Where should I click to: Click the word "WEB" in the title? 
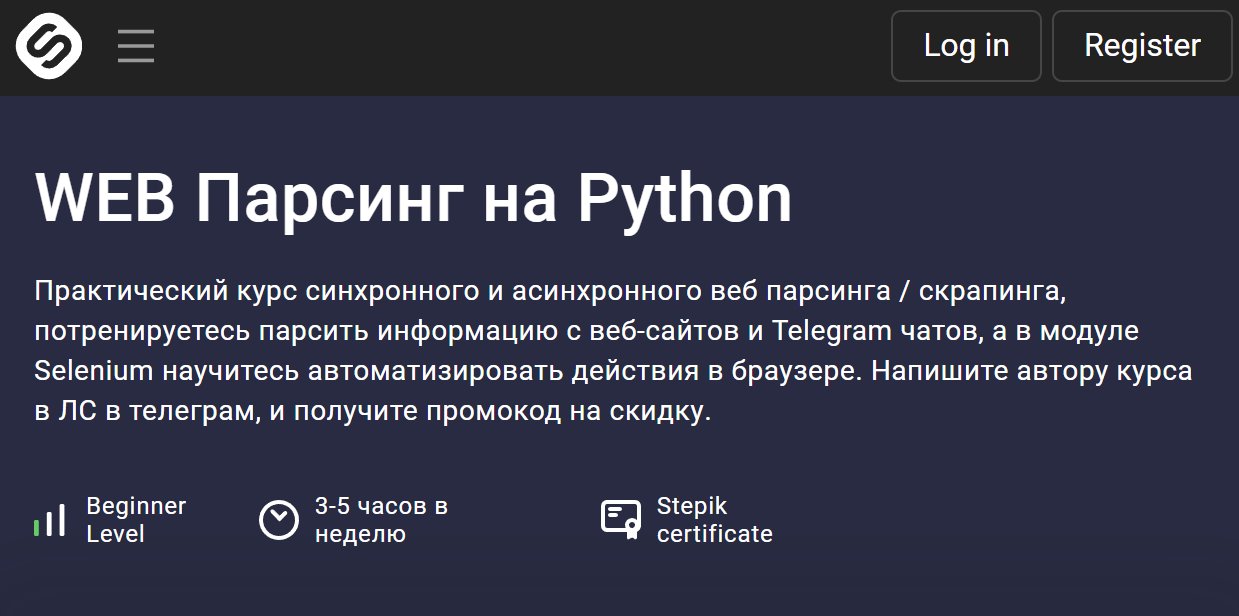coord(105,198)
